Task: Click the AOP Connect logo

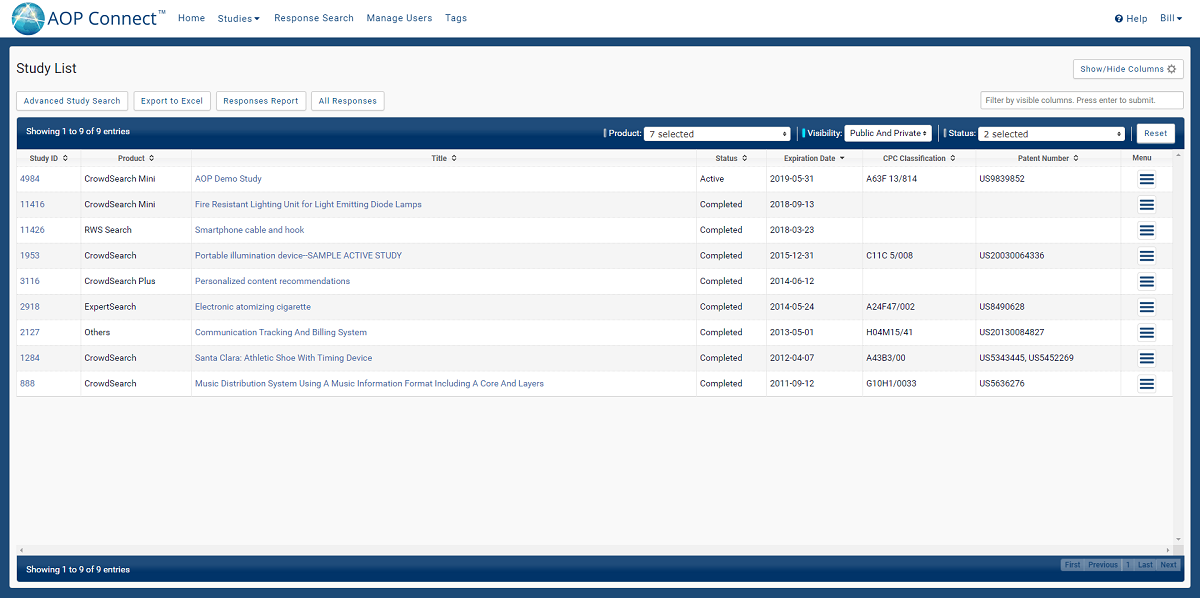Action: coord(90,18)
